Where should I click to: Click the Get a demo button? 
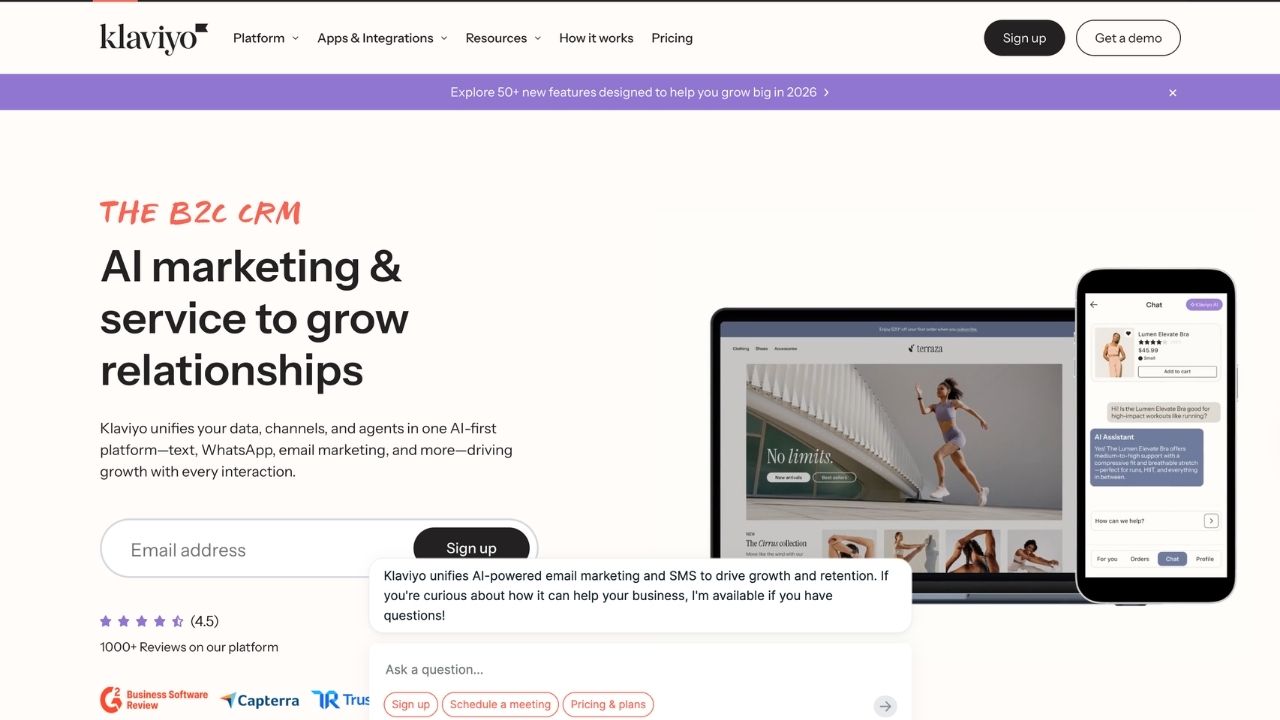coord(1128,38)
